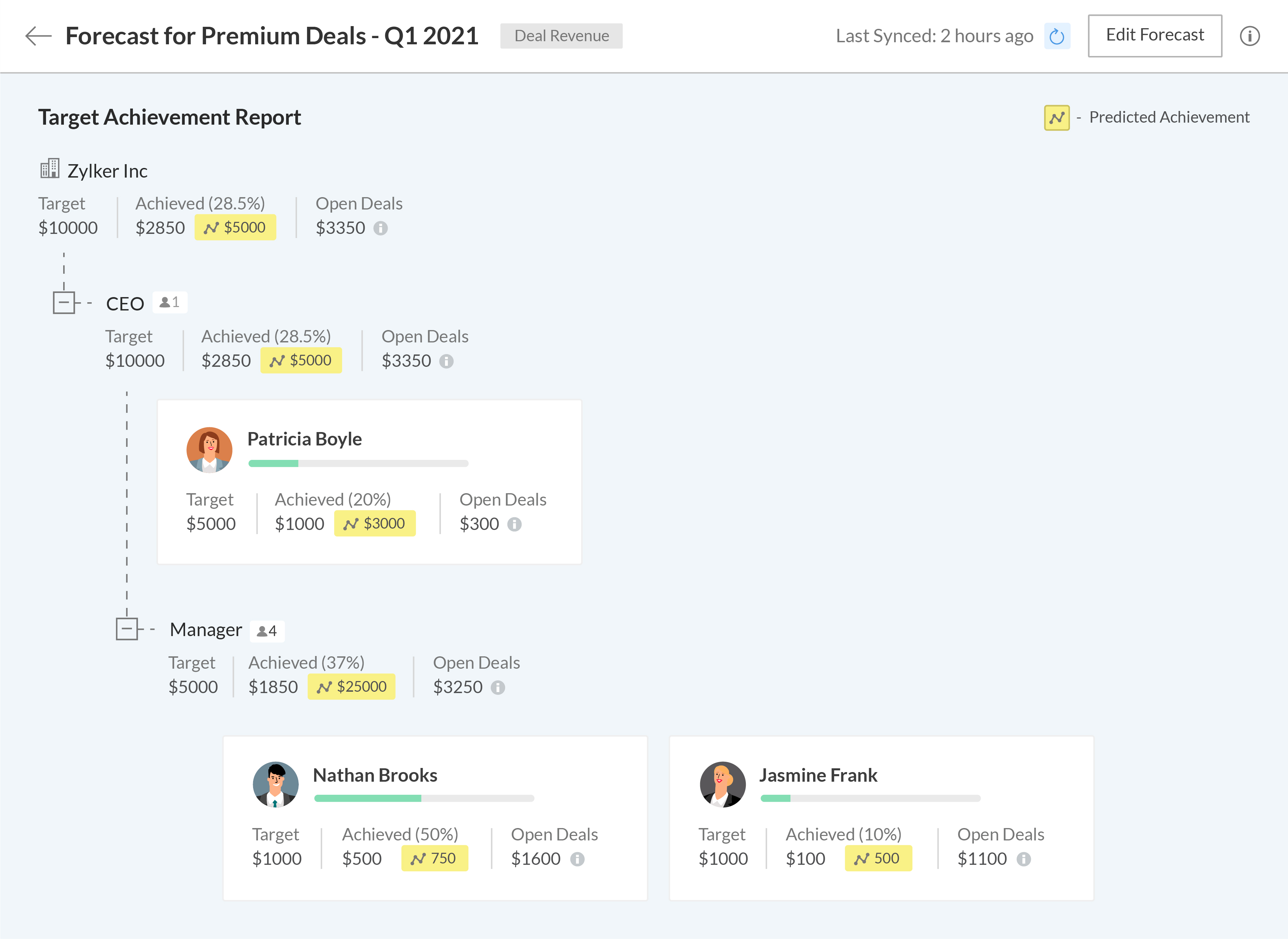
Task: Click Patricia Boyle's achievement progress bar
Action: click(x=358, y=463)
